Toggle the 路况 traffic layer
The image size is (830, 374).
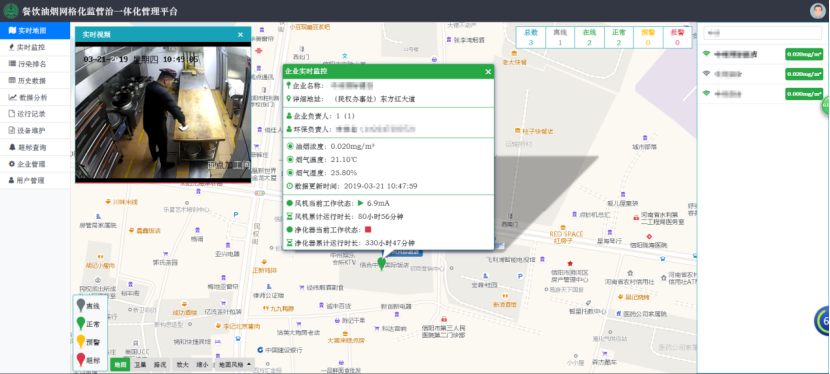click(x=160, y=364)
